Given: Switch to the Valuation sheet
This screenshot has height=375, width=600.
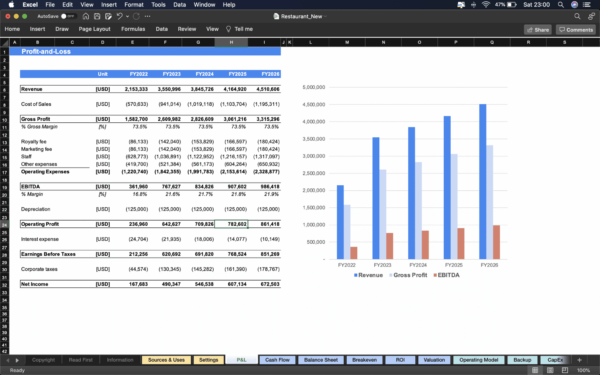Looking at the screenshot, I should pyautogui.click(x=434, y=360).
